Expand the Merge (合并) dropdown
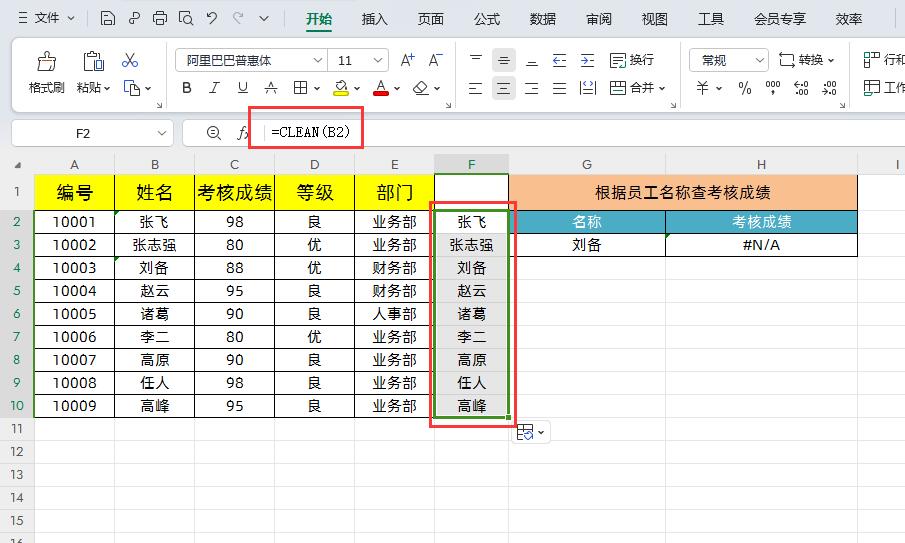This screenshot has width=905, height=543. (x=662, y=88)
